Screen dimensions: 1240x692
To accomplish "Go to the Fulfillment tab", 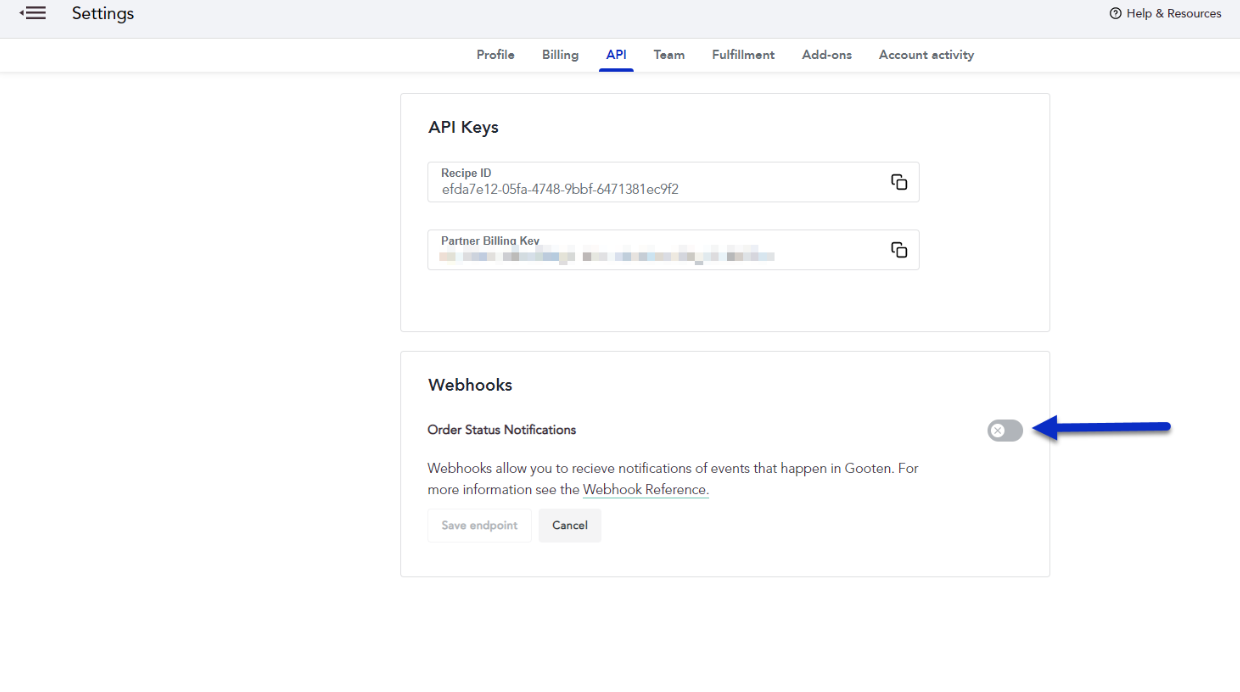I will click(x=743, y=55).
